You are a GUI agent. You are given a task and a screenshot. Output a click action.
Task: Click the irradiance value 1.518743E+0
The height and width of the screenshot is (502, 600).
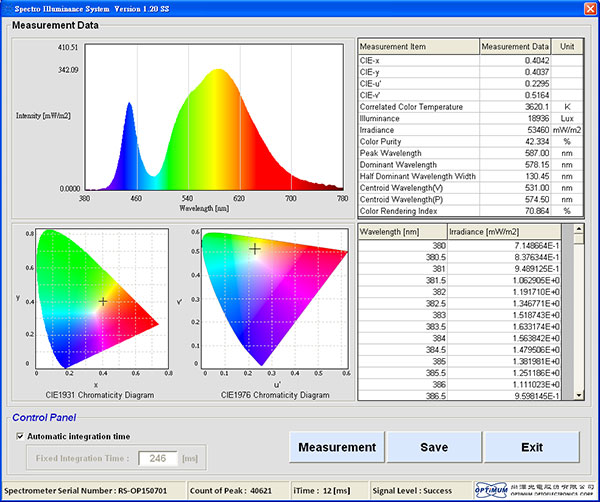(x=536, y=315)
